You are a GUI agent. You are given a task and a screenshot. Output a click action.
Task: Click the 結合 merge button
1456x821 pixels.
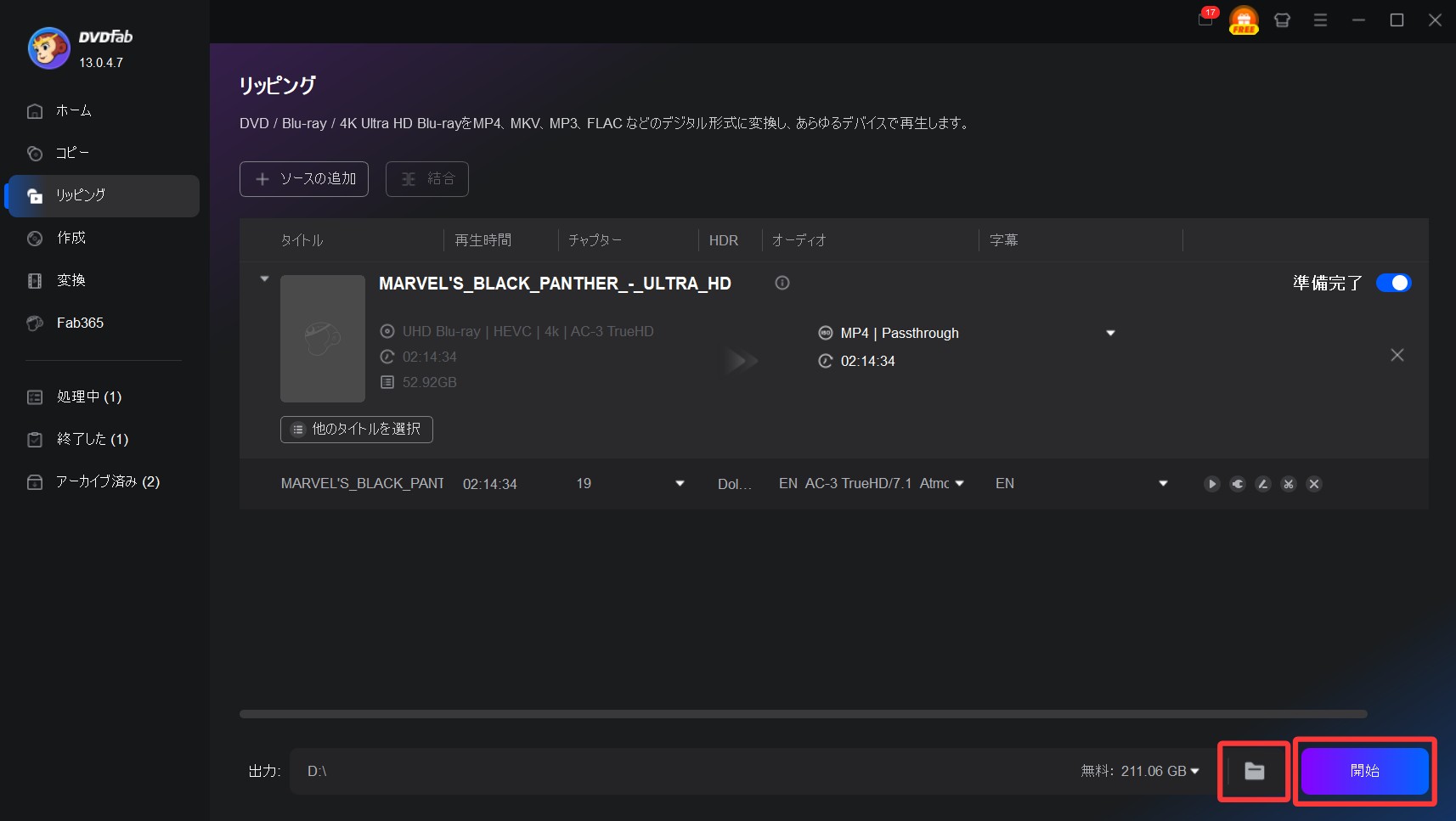427,179
